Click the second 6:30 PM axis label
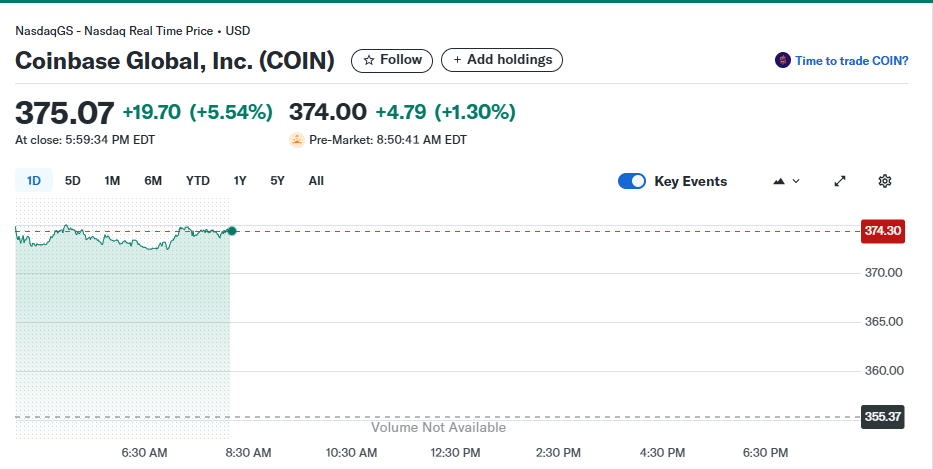This screenshot has height=469, width=933. coord(765,453)
